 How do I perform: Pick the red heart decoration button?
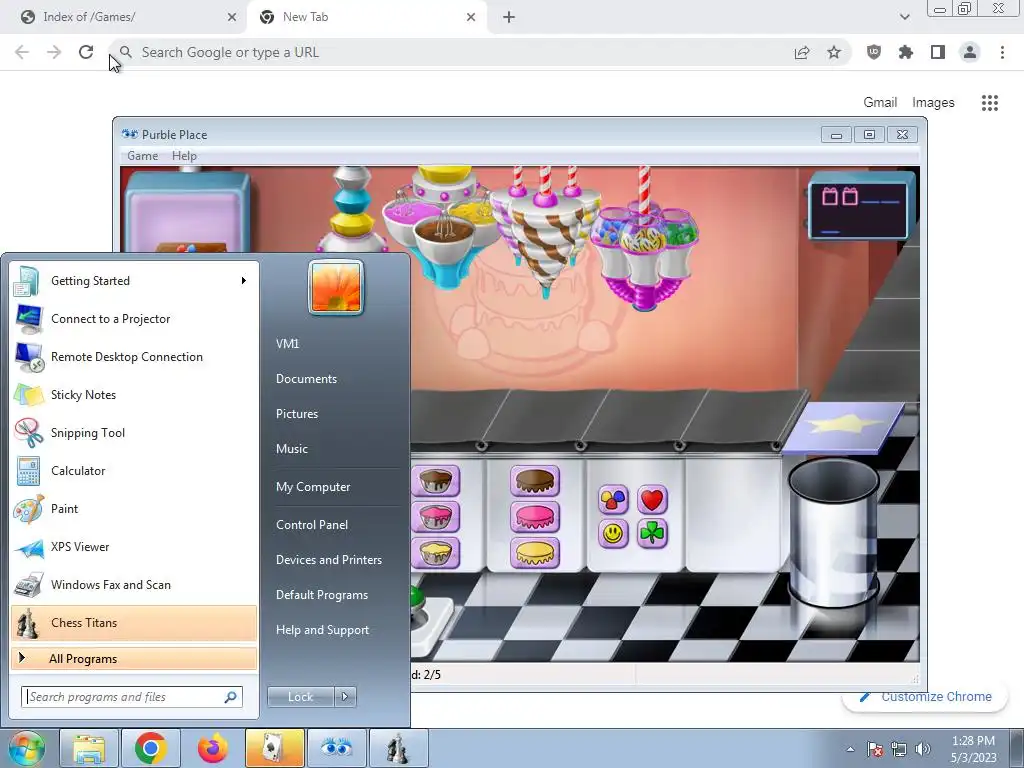pos(652,500)
